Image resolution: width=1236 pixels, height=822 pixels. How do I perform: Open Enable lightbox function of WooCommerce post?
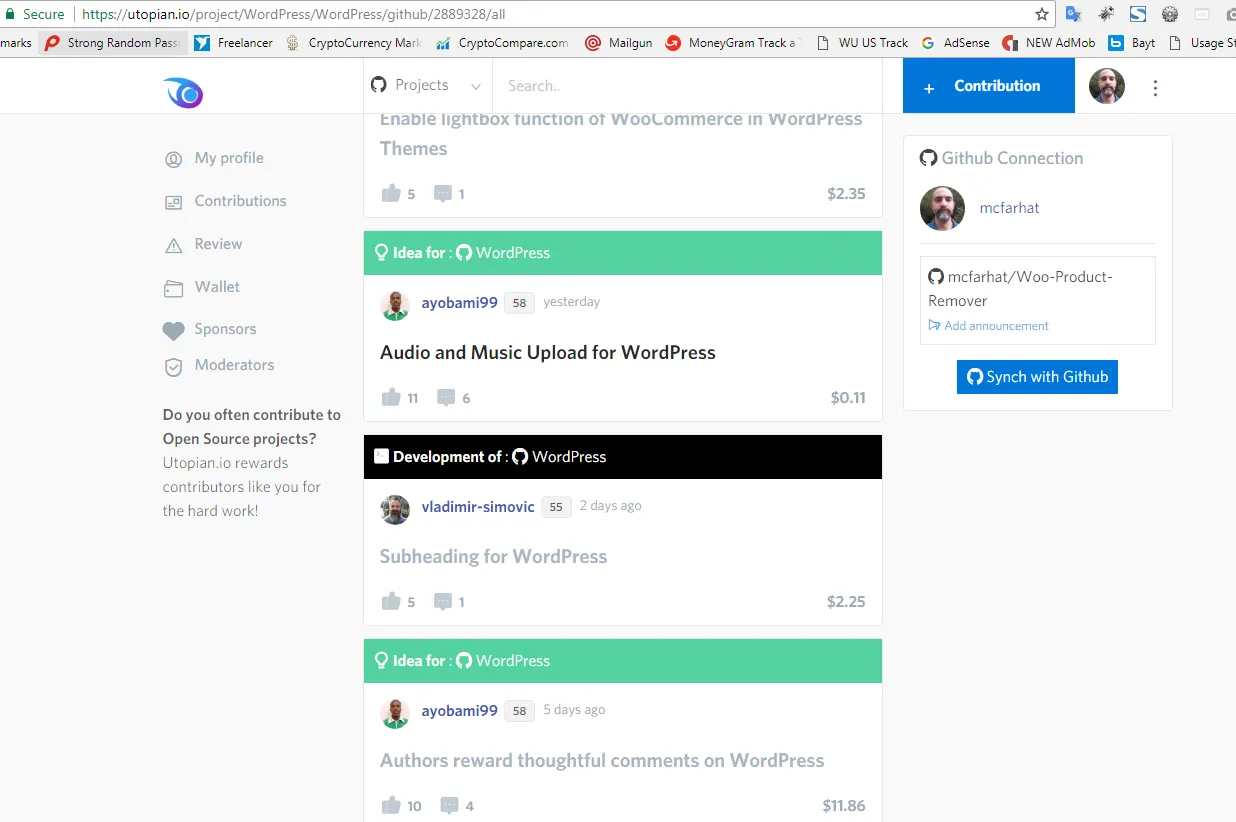(x=621, y=133)
